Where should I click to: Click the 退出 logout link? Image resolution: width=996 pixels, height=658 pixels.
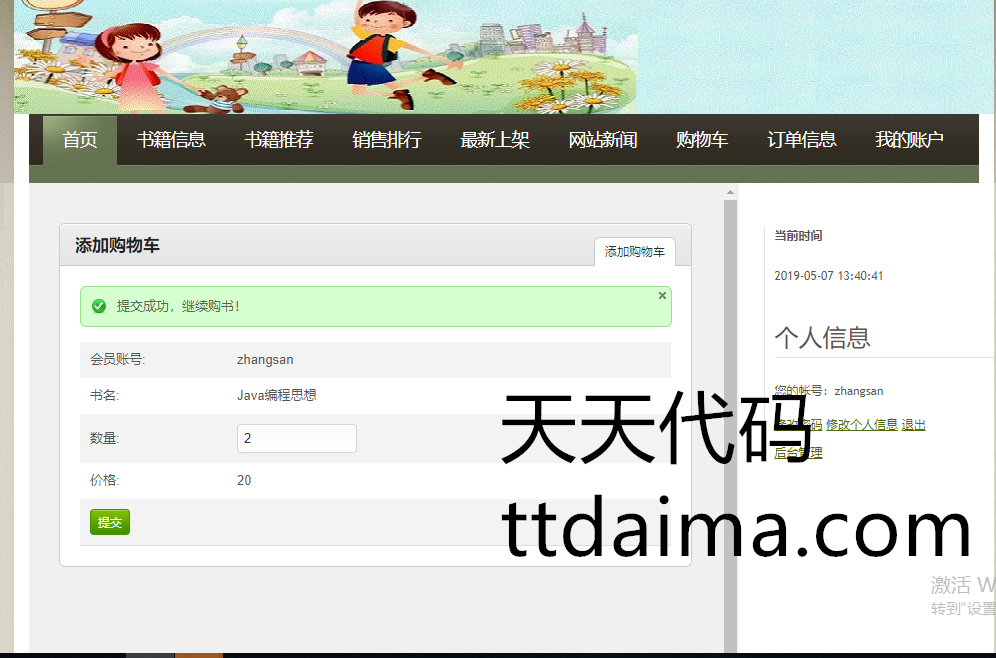pyautogui.click(x=914, y=425)
